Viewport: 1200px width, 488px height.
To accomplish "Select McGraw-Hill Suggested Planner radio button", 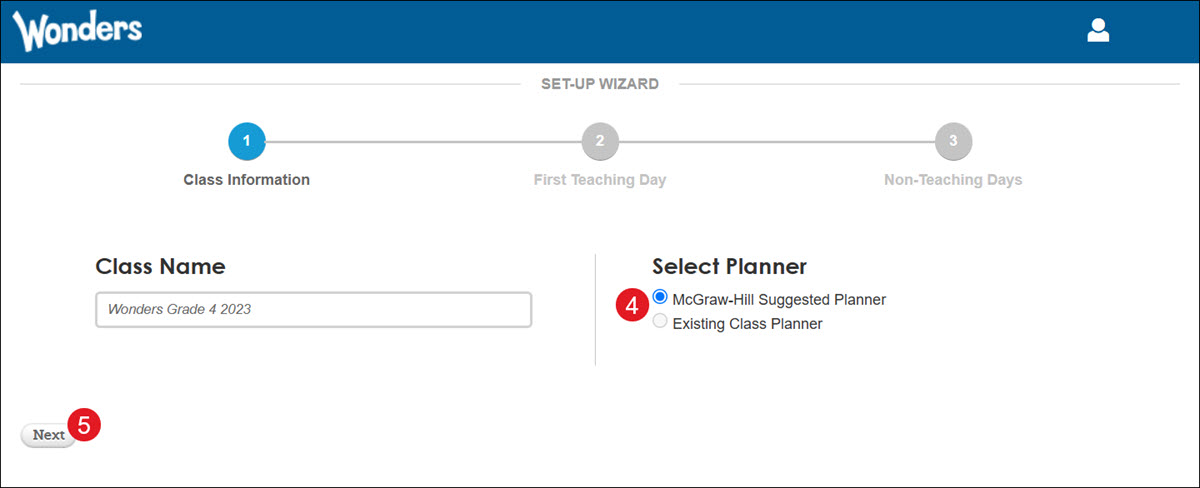I will click(660, 298).
